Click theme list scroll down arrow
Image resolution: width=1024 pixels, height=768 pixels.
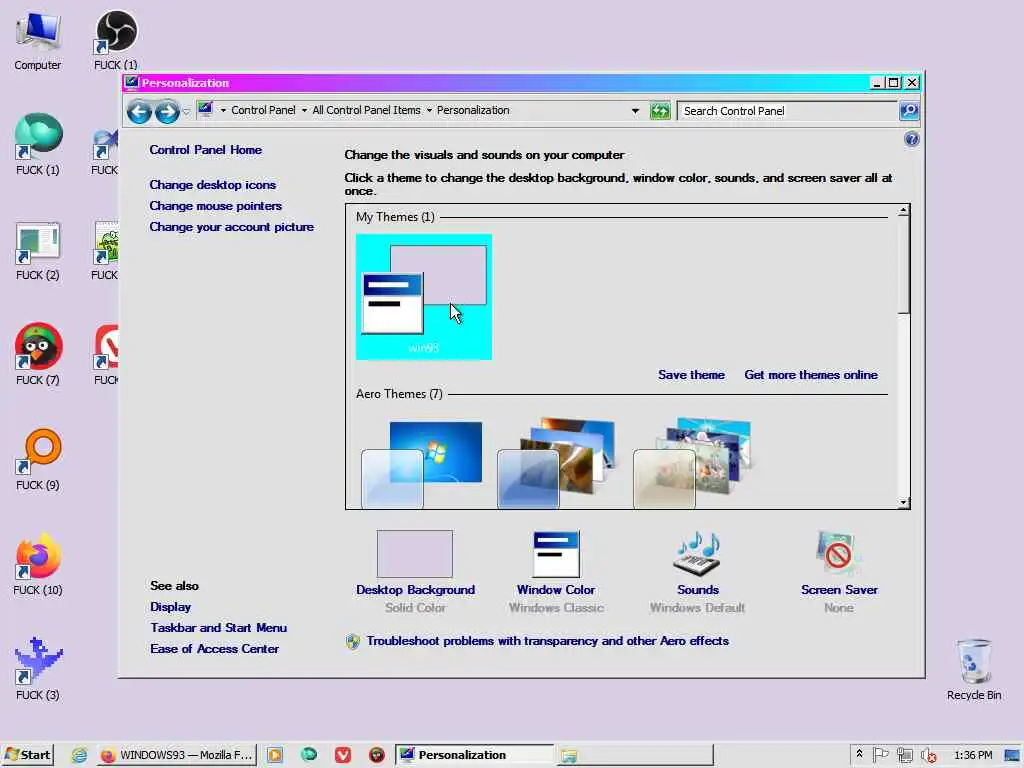coord(903,502)
